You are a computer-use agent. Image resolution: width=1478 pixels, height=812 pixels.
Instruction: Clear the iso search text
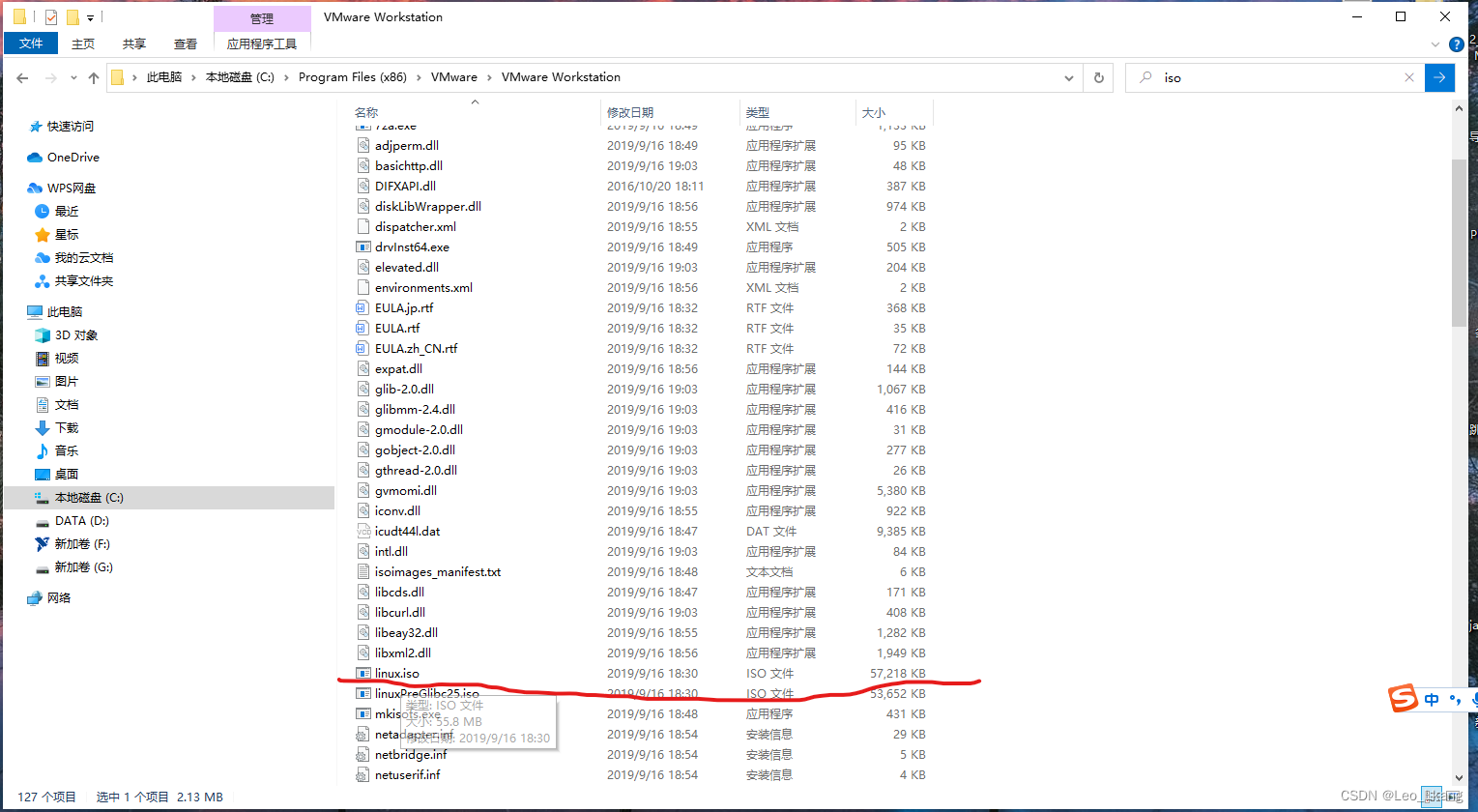click(1409, 77)
